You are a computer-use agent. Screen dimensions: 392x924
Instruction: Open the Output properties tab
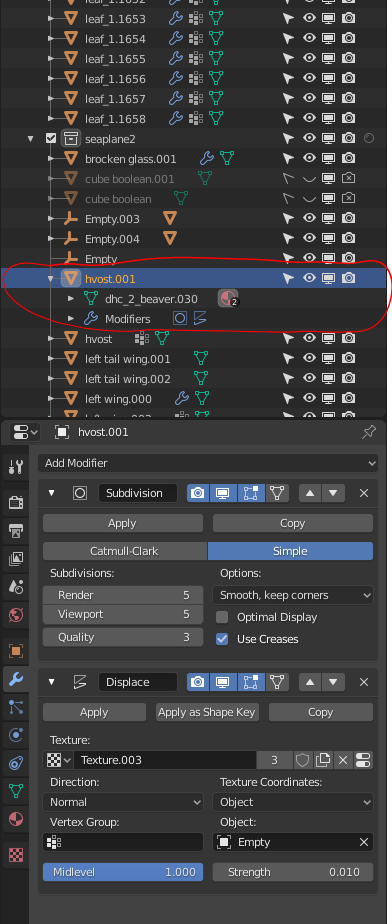[x=15, y=530]
